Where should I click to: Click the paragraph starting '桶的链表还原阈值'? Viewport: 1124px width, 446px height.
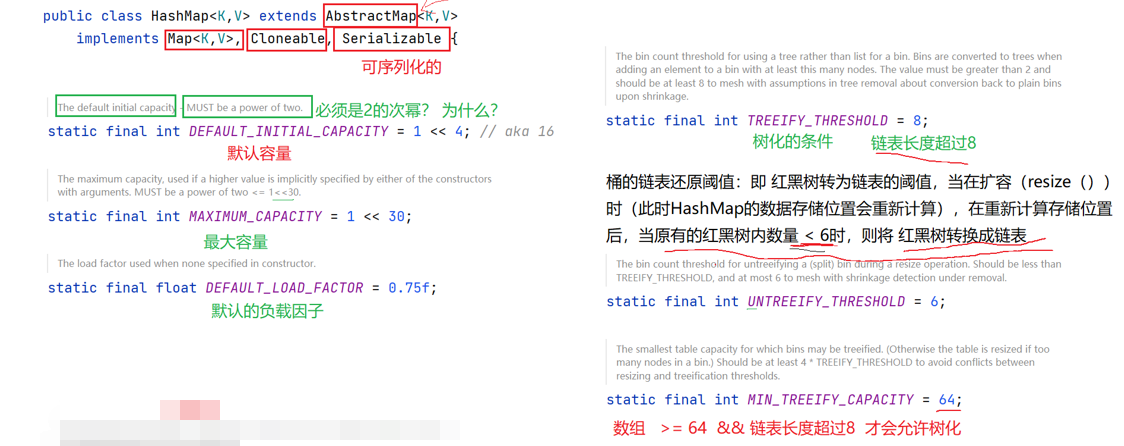(x=859, y=209)
